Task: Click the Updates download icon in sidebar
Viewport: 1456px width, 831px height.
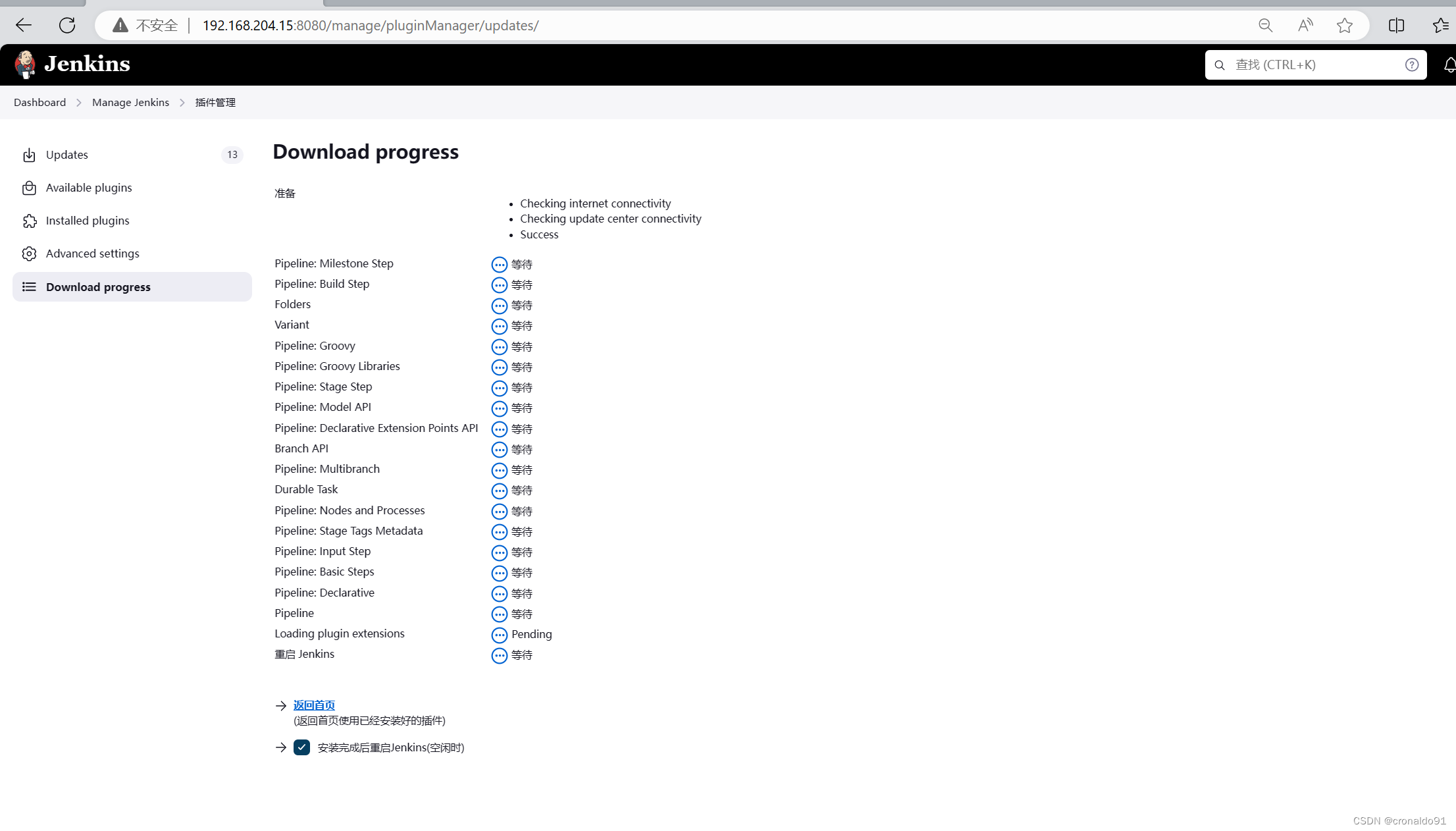Action: (29, 155)
